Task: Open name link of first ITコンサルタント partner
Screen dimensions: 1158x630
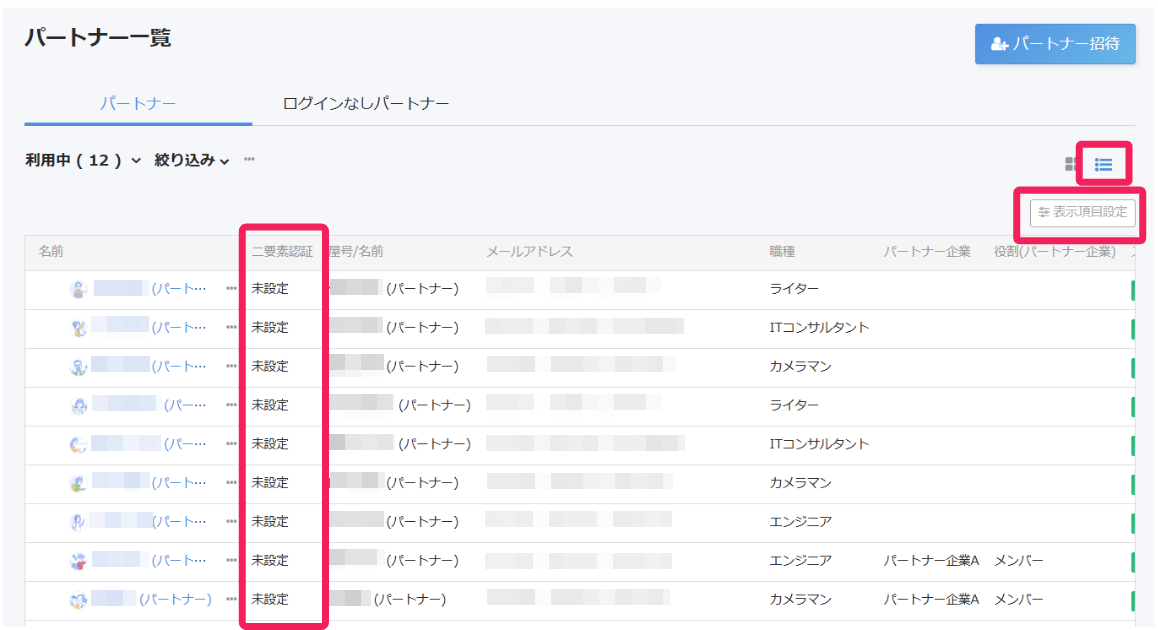Action: (150, 327)
